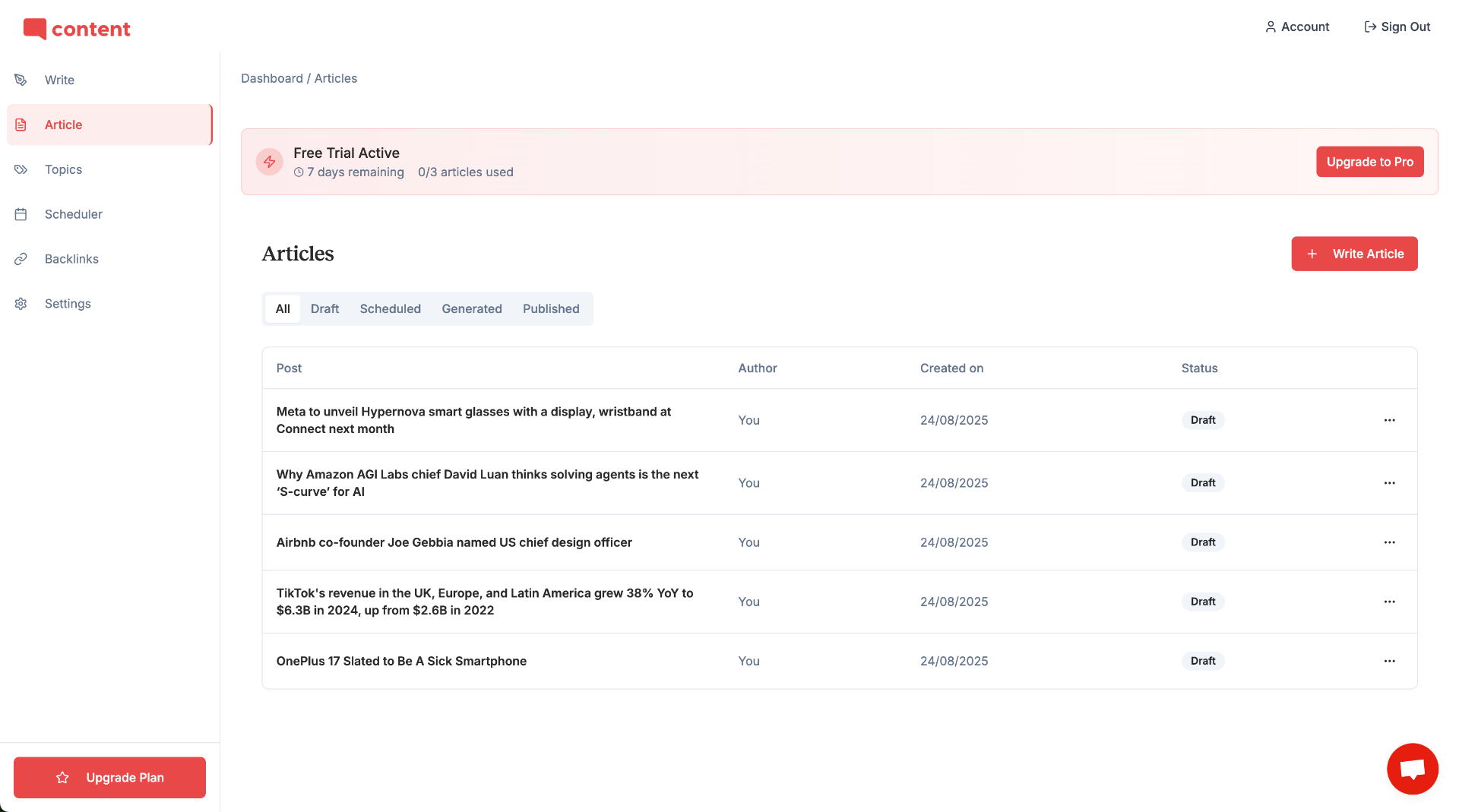Open options menu for Airbnb Joe Gebbia article
This screenshot has height=812, width=1459.
(1389, 542)
